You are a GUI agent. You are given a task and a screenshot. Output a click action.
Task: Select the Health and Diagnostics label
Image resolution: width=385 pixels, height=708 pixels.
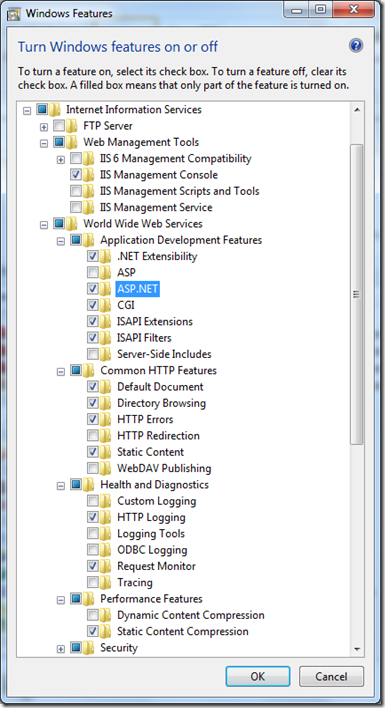[154, 484]
